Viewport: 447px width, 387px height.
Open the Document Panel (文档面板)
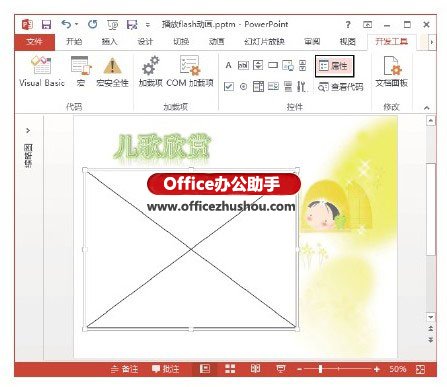pos(391,72)
